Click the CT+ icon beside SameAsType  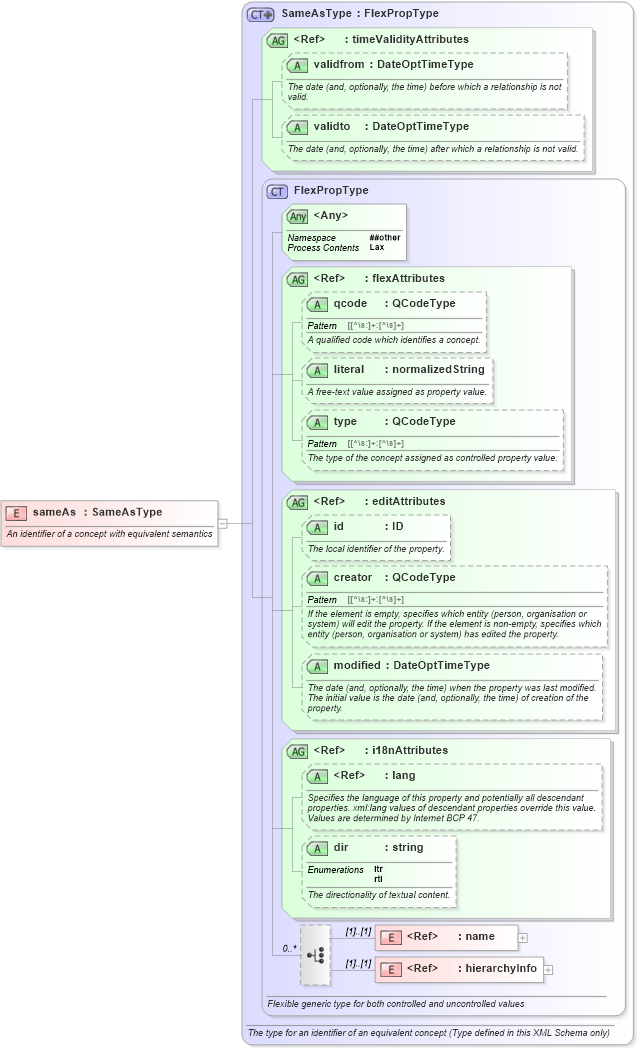(x=261, y=14)
